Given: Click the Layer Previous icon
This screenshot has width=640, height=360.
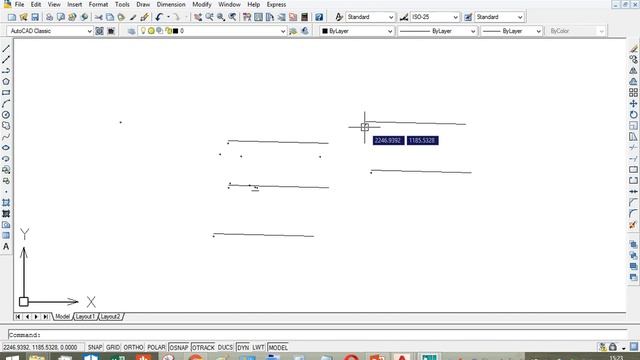Looking at the screenshot, I should [x=304, y=31].
